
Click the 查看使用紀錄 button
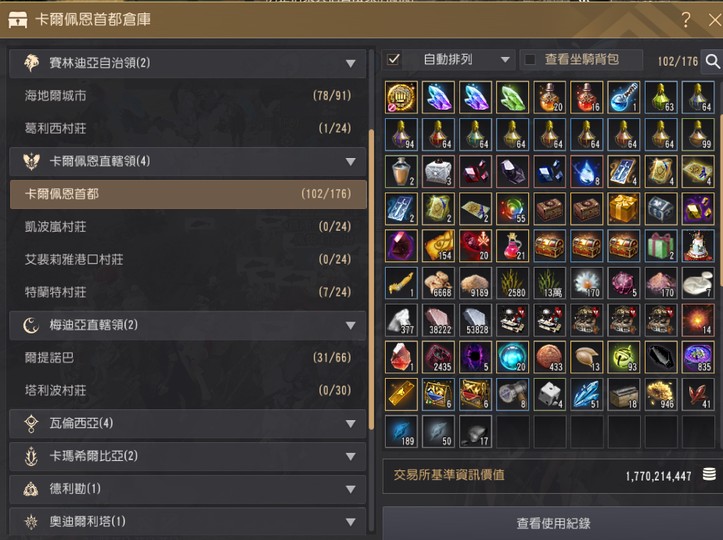553,523
